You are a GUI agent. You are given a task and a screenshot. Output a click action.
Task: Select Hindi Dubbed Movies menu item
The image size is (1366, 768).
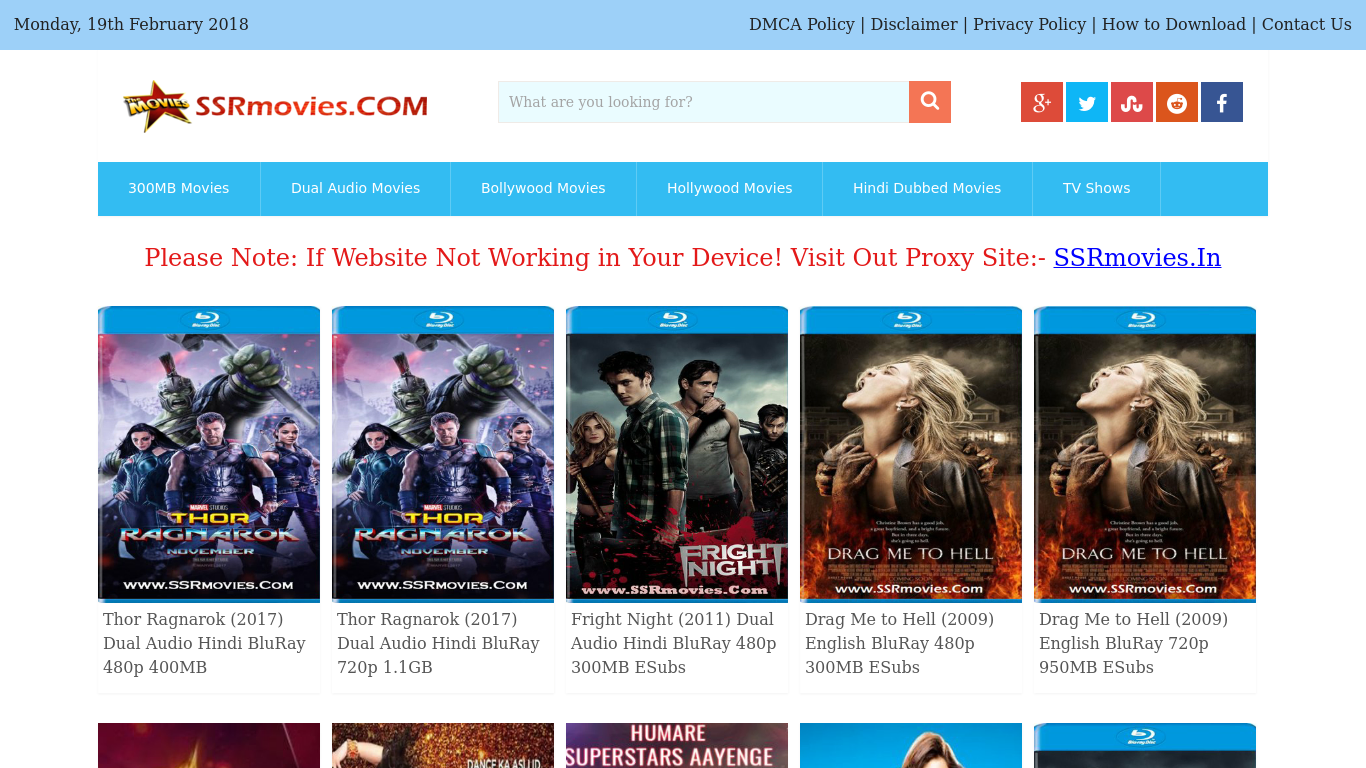pyautogui.click(x=927, y=188)
